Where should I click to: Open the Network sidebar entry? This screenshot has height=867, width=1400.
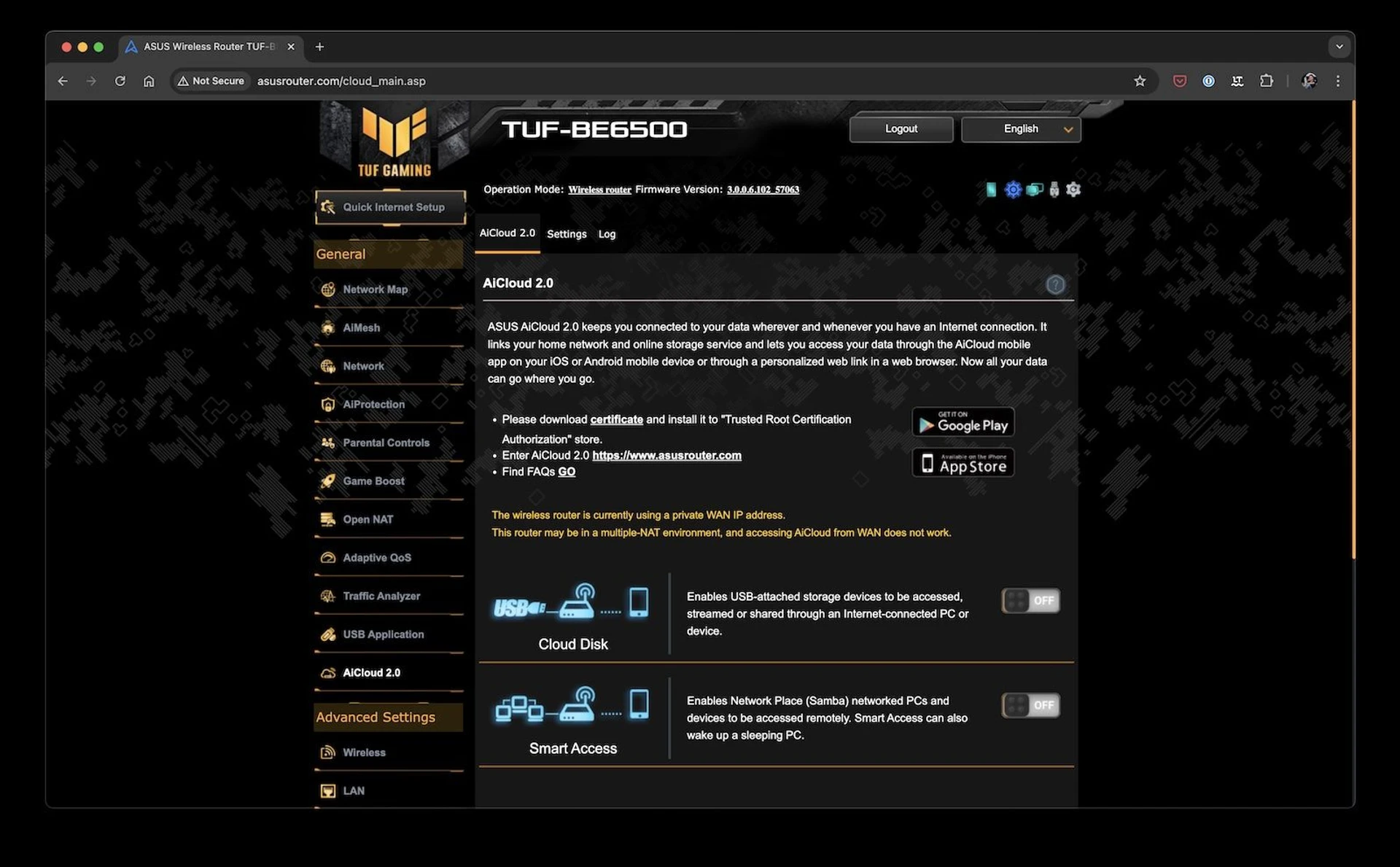[x=389, y=366]
